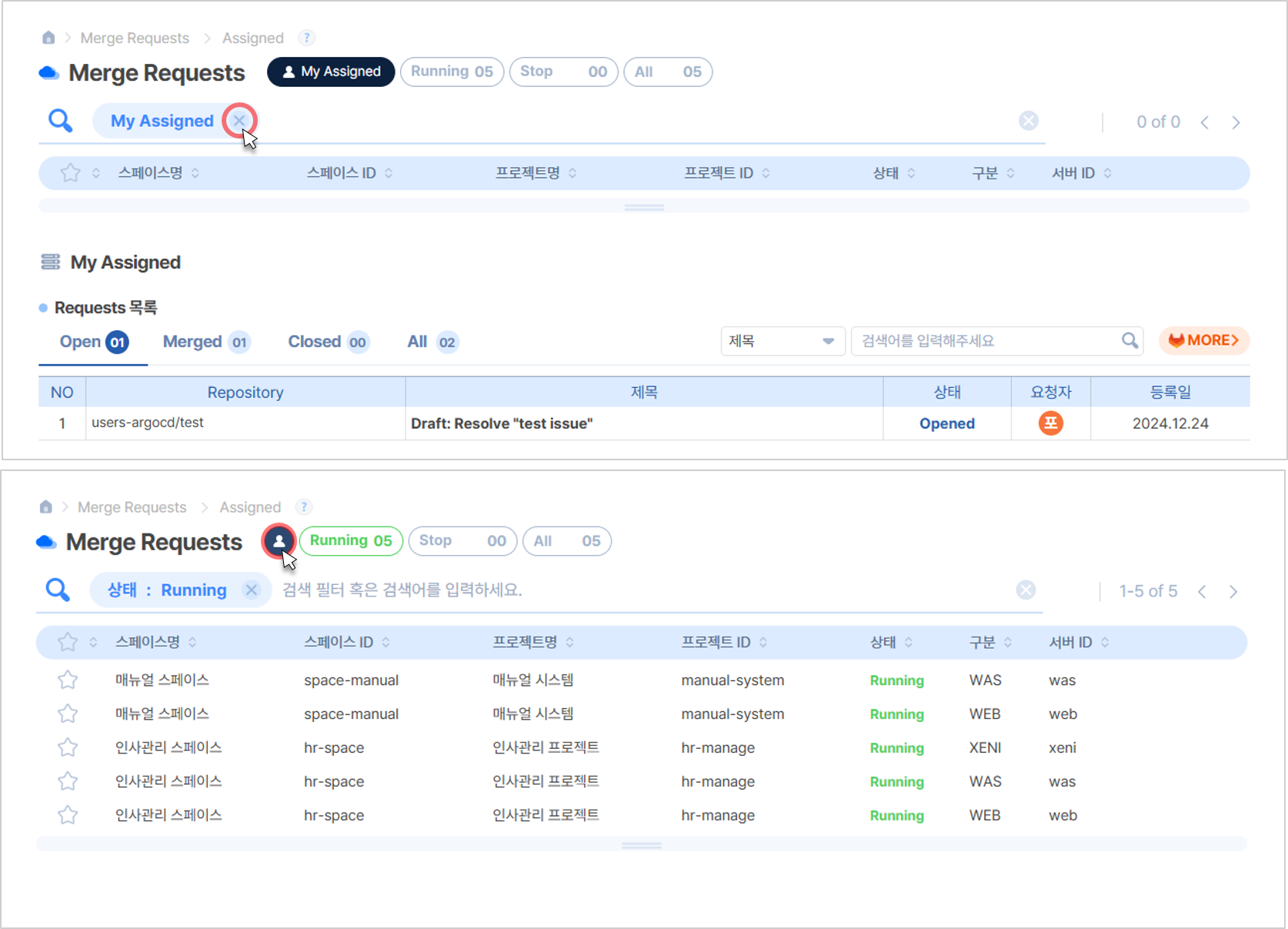Select All 05 filter in bottom panel
This screenshot has height=929, width=1288.
[x=567, y=540]
